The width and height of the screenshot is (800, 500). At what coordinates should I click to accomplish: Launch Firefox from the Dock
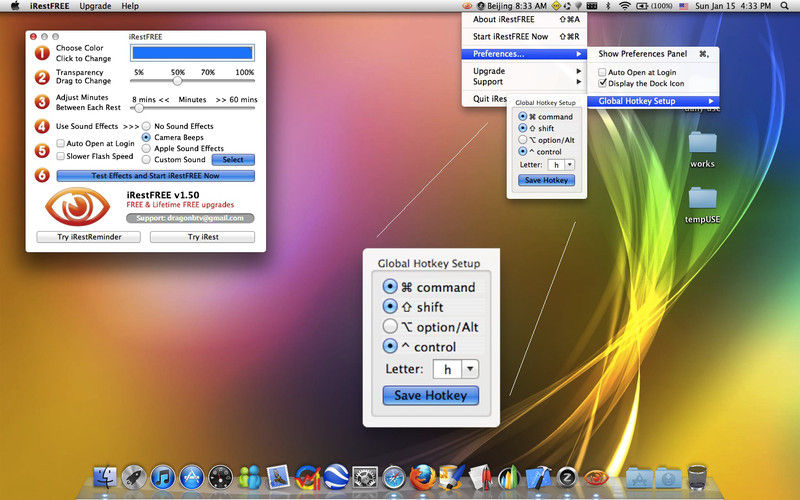[x=423, y=478]
